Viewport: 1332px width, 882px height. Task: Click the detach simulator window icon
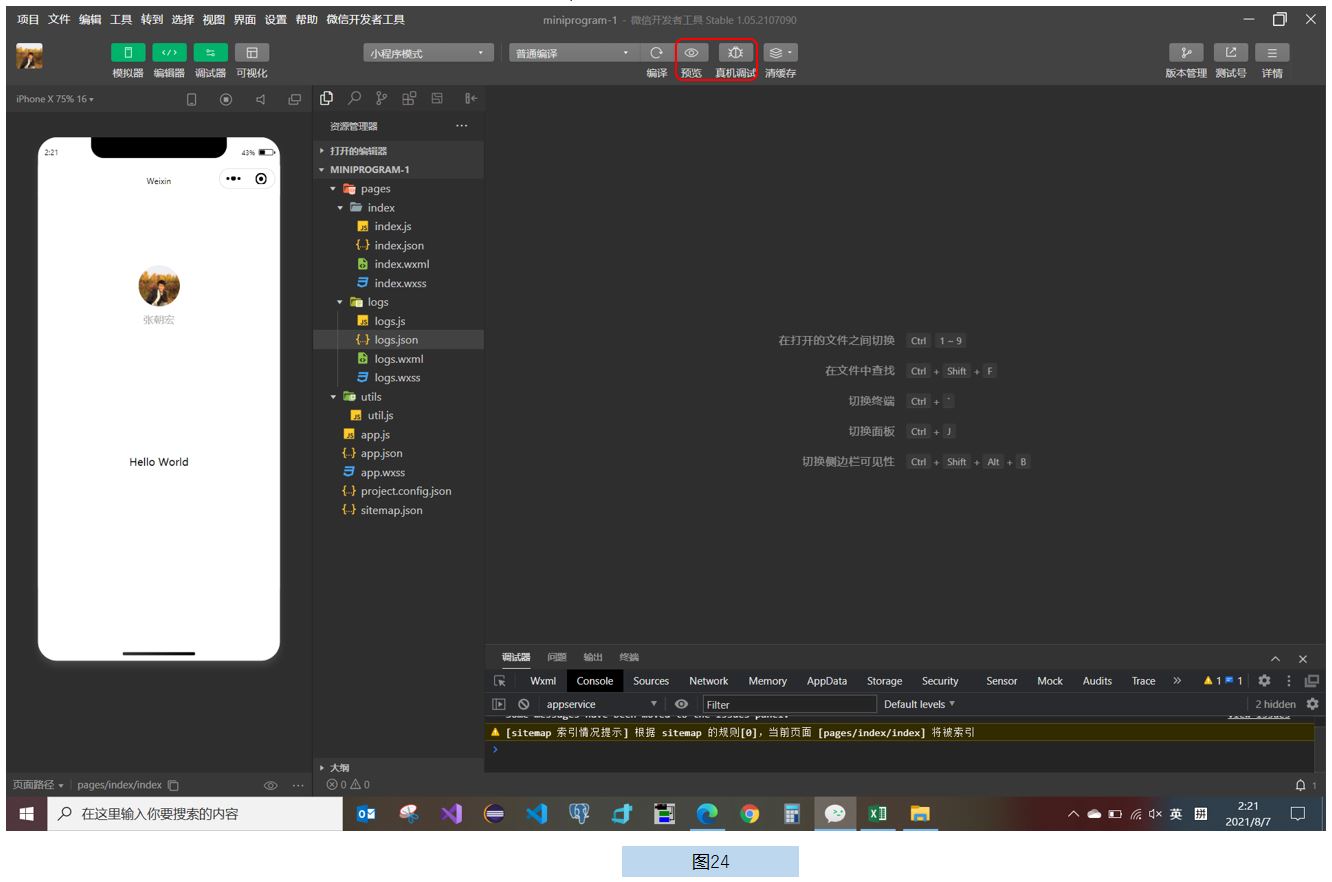(x=294, y=99)
